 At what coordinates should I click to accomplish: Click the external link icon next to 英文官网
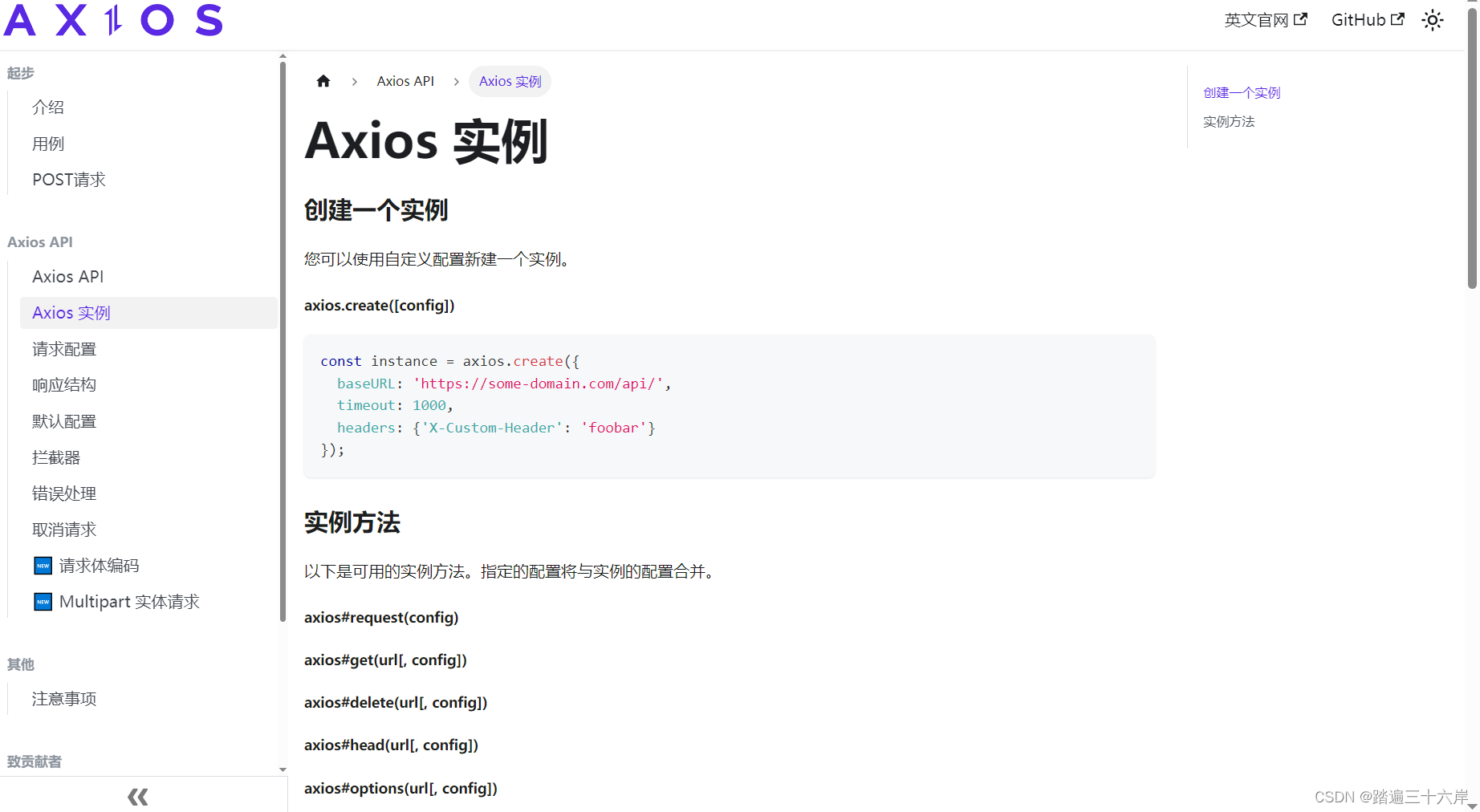pos(1300,18)
